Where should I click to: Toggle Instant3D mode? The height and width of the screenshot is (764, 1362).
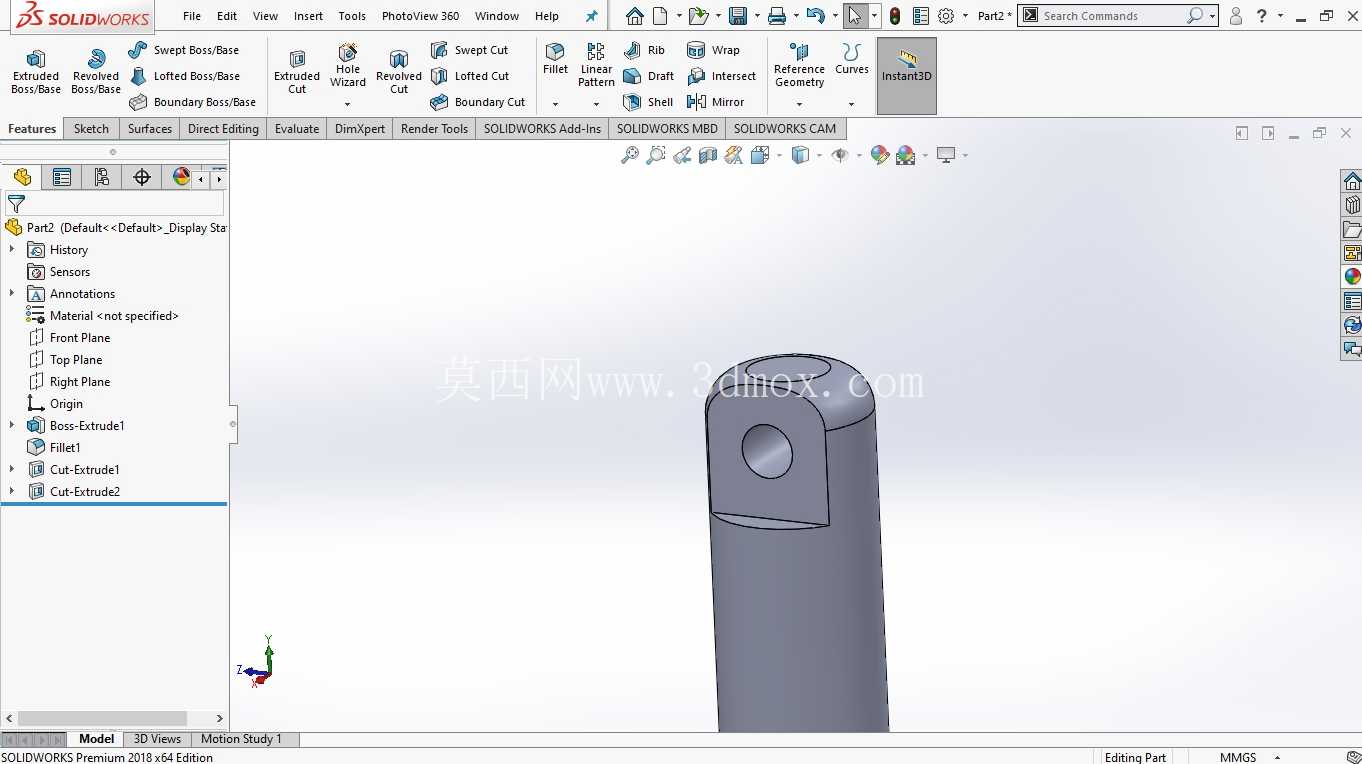pos(907,76)
